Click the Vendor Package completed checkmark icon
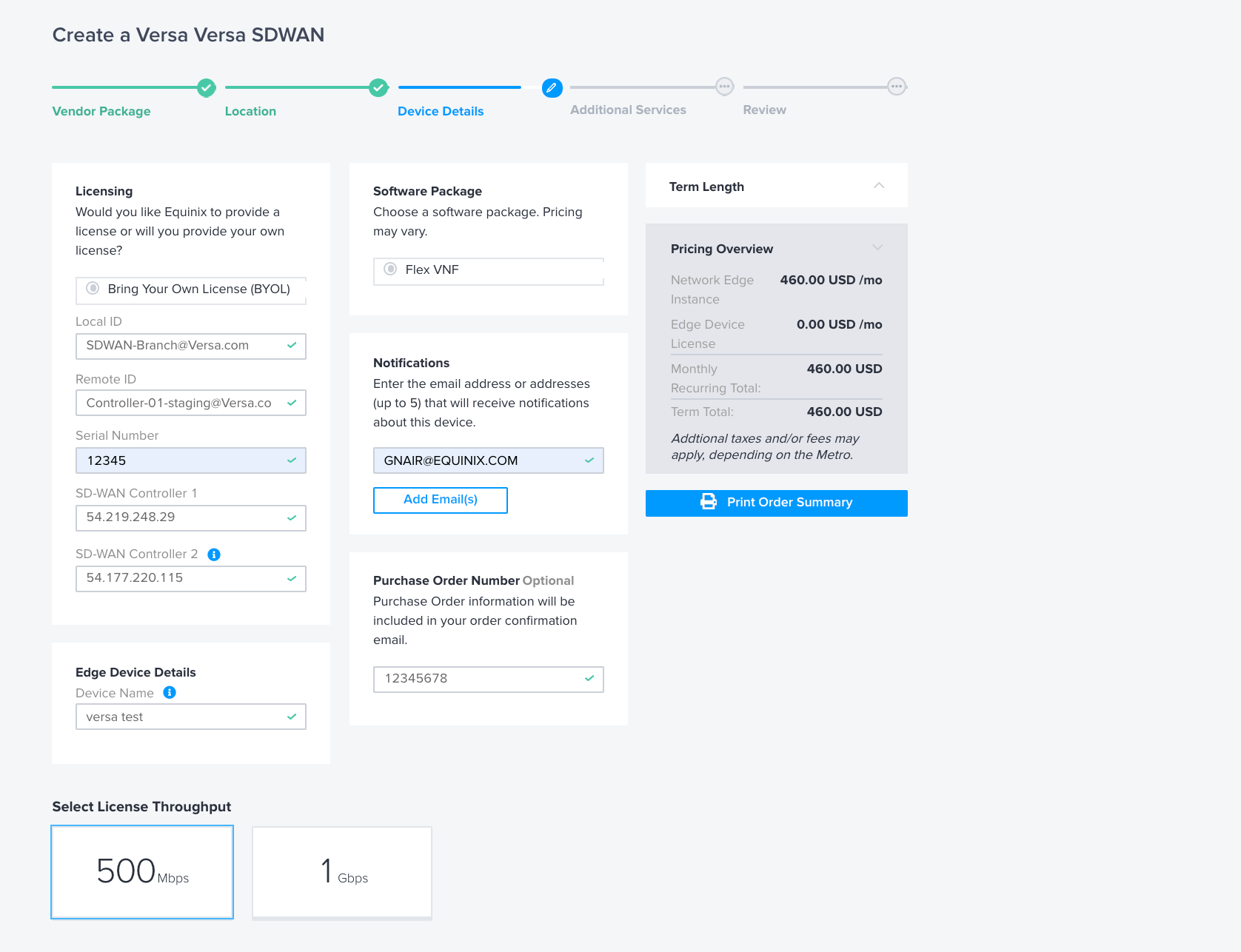Screen dimensions: 1241x952 tap(207, 87)
